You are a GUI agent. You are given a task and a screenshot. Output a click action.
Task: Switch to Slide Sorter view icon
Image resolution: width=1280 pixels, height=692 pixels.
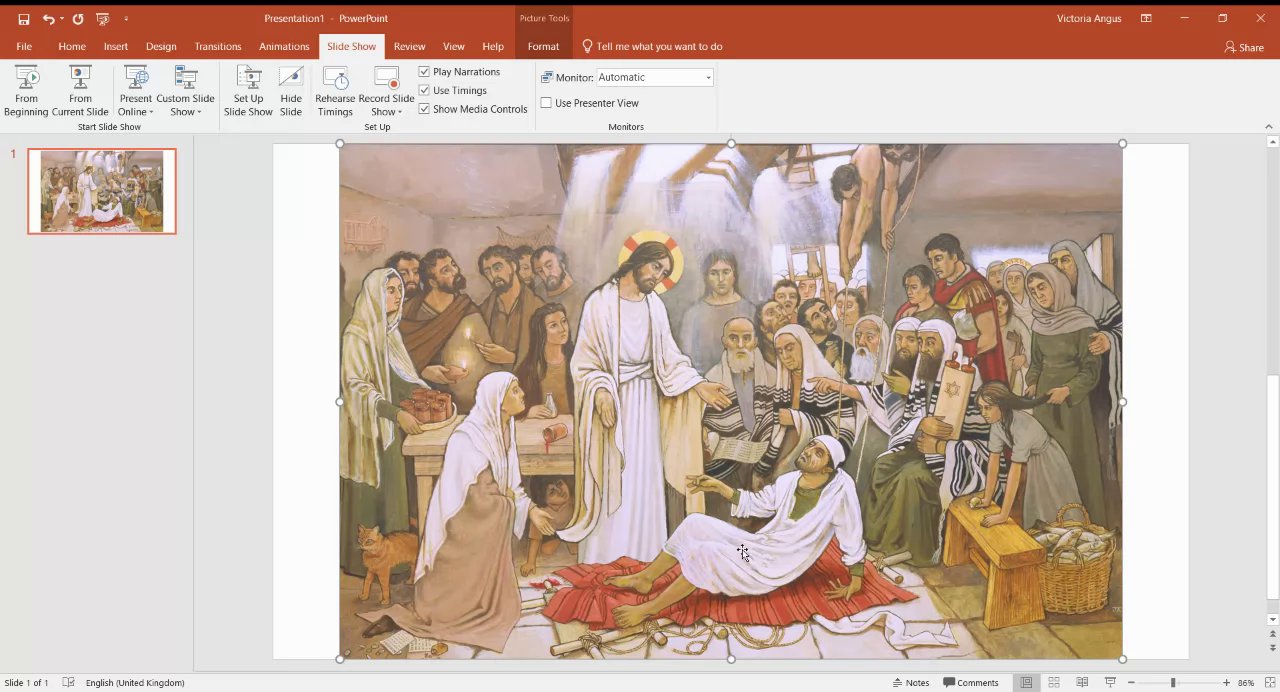[1054, 683]
